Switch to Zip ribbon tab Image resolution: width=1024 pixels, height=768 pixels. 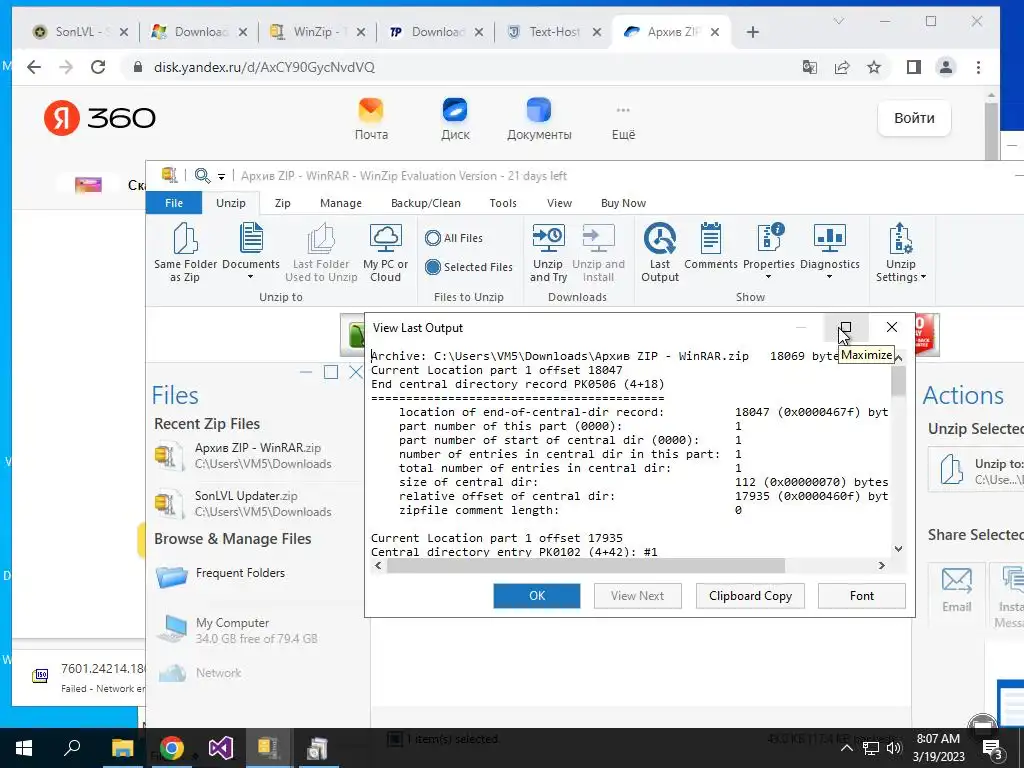coord(283,203)
